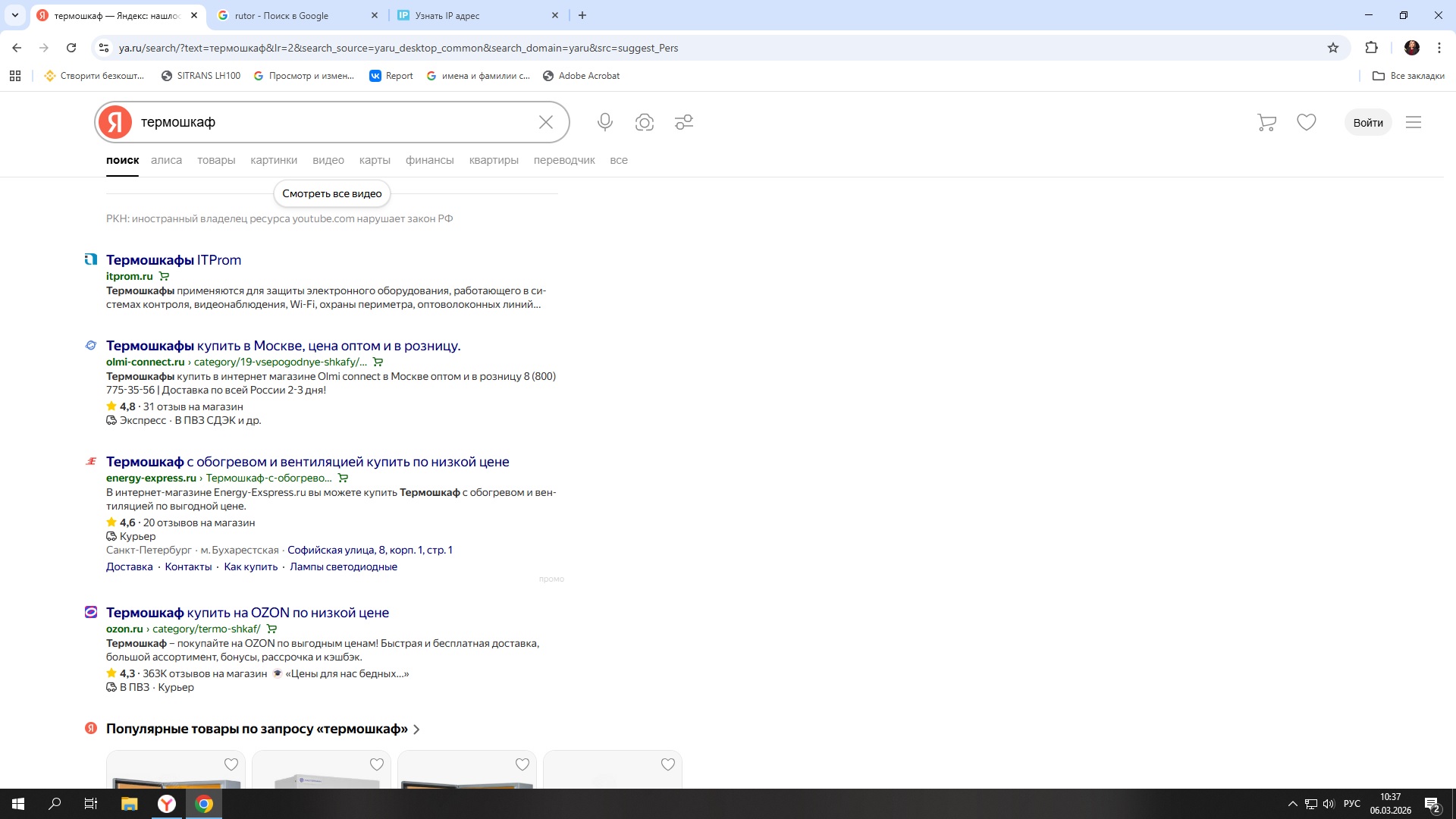This screenshot has height=819, width=1456.
Task: Expand Популярные товары section arrow
Action: [416, 730]
